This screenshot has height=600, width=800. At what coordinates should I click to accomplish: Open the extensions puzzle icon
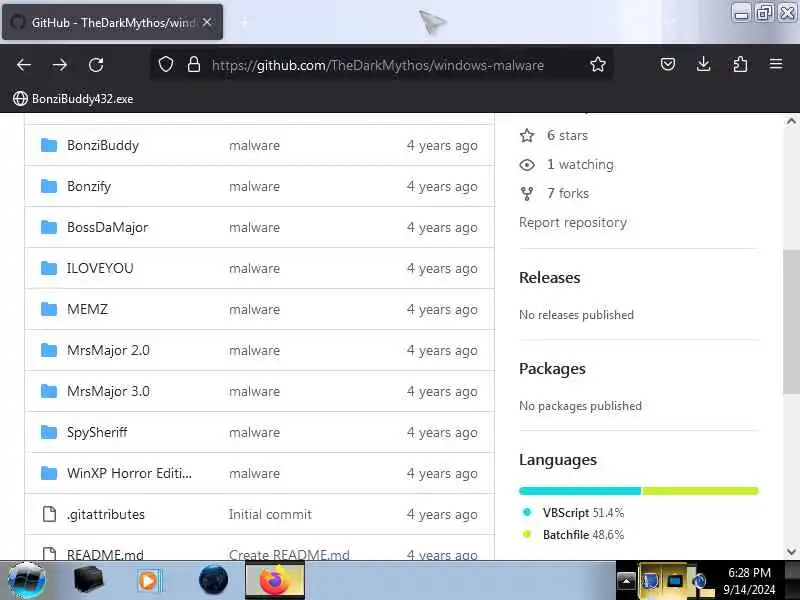(x=740, y=64)
